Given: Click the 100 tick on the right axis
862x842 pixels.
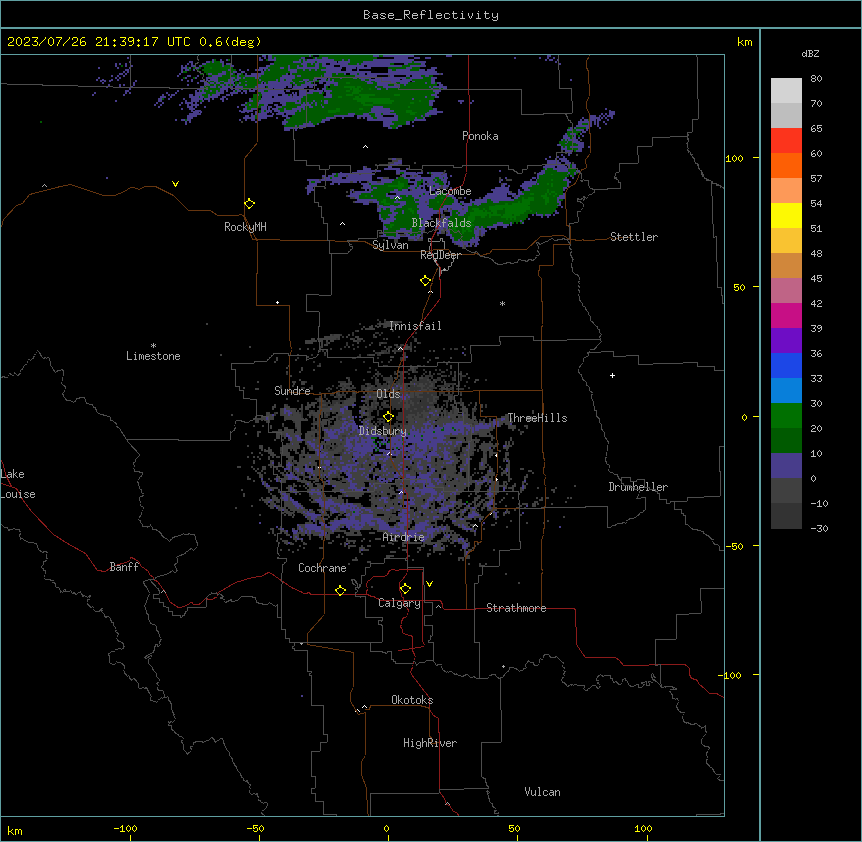Looking at the screenshot, I should coord(734,158).
